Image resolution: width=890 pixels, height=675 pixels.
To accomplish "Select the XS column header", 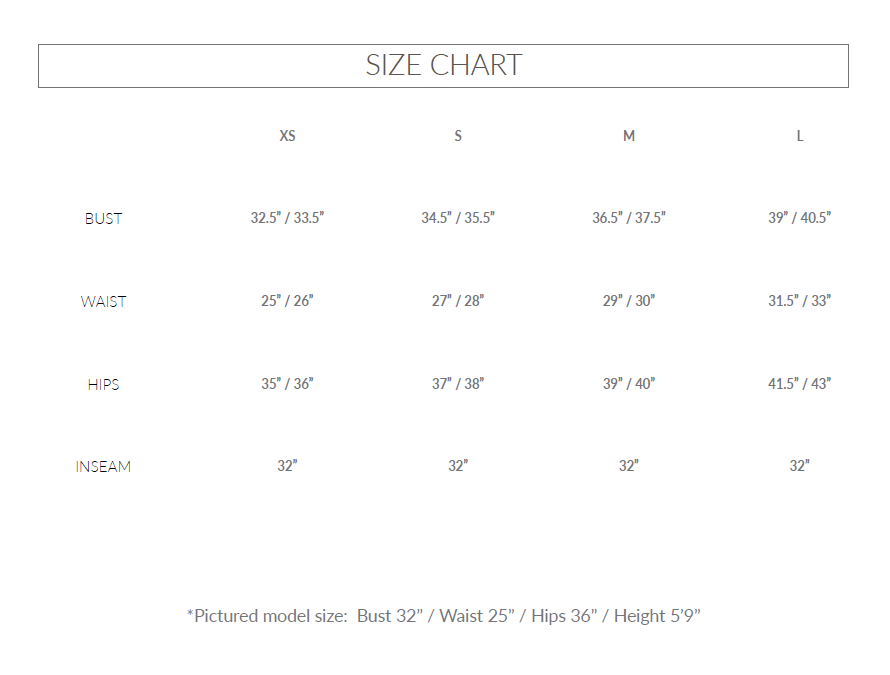I will pyautogui.click(x=287, y=136).
